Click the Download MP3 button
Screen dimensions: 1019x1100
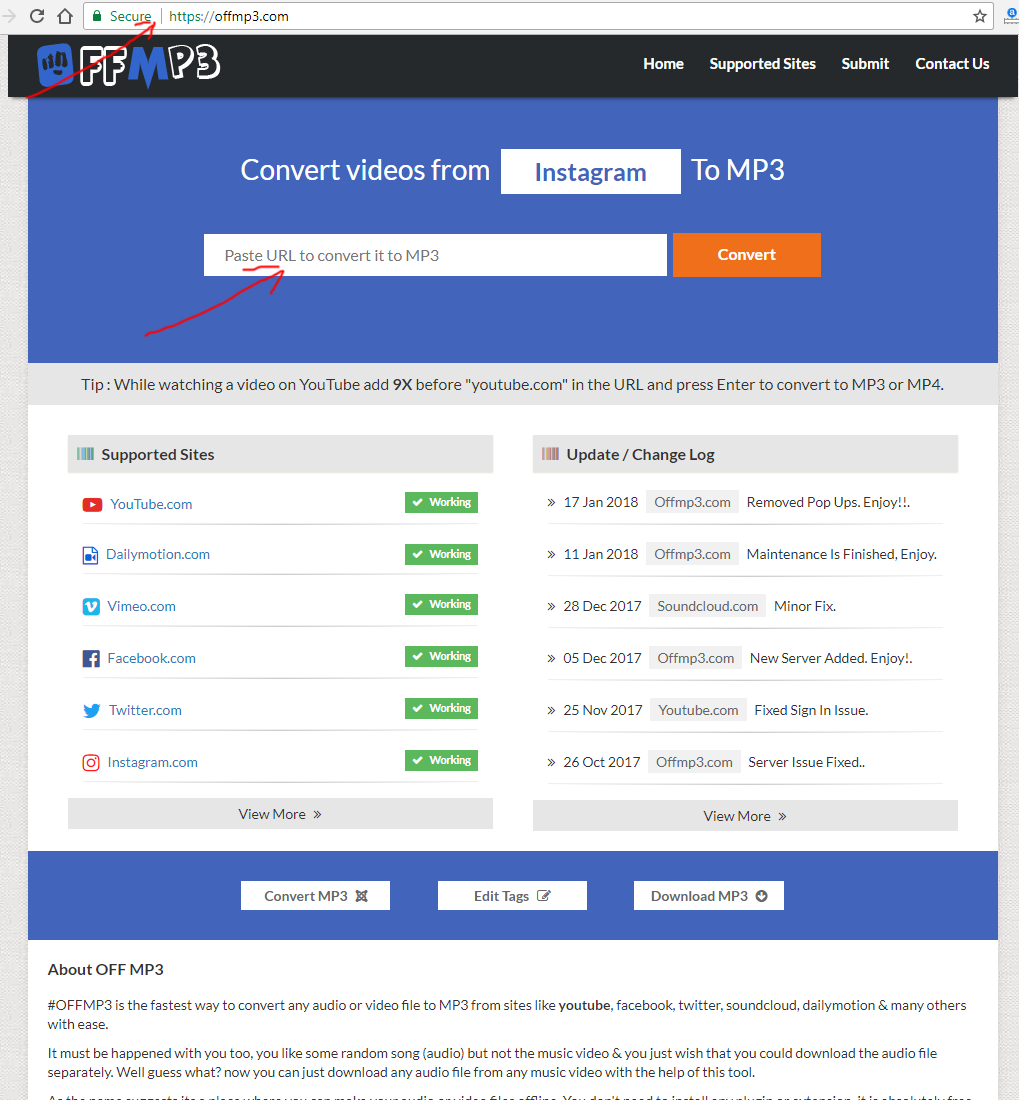point(708,896)
